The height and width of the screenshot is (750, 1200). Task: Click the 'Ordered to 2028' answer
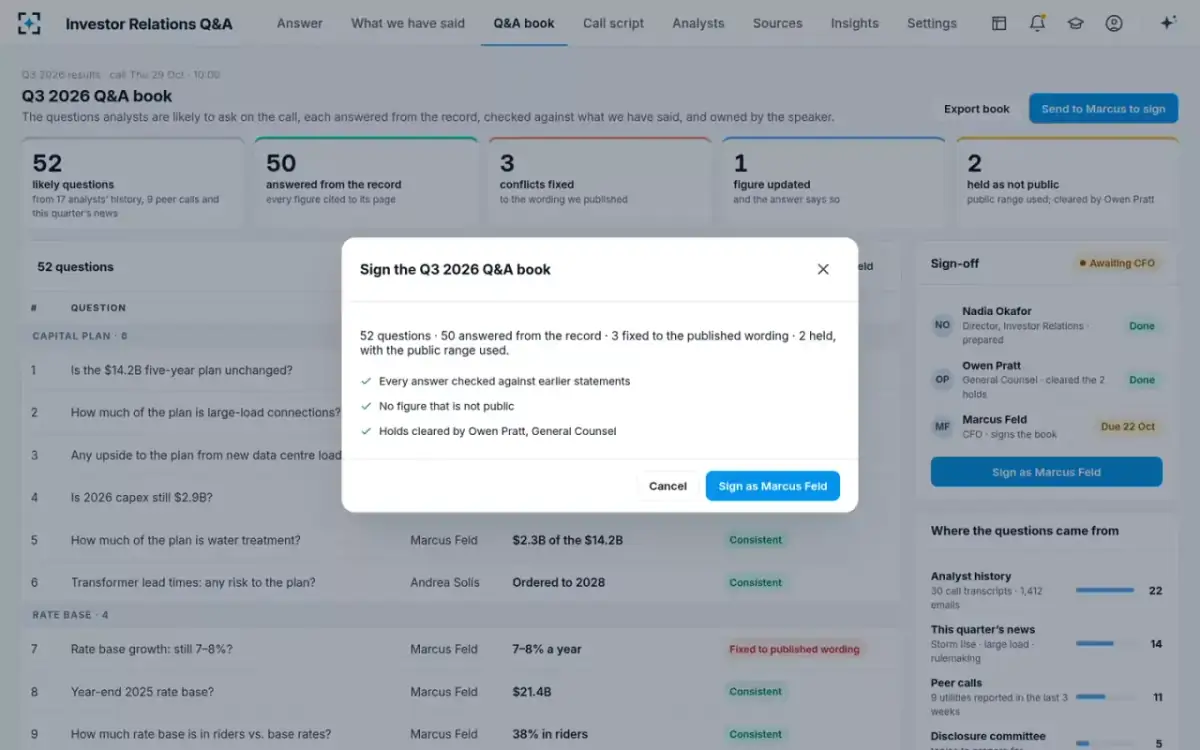tap(559, 582)
